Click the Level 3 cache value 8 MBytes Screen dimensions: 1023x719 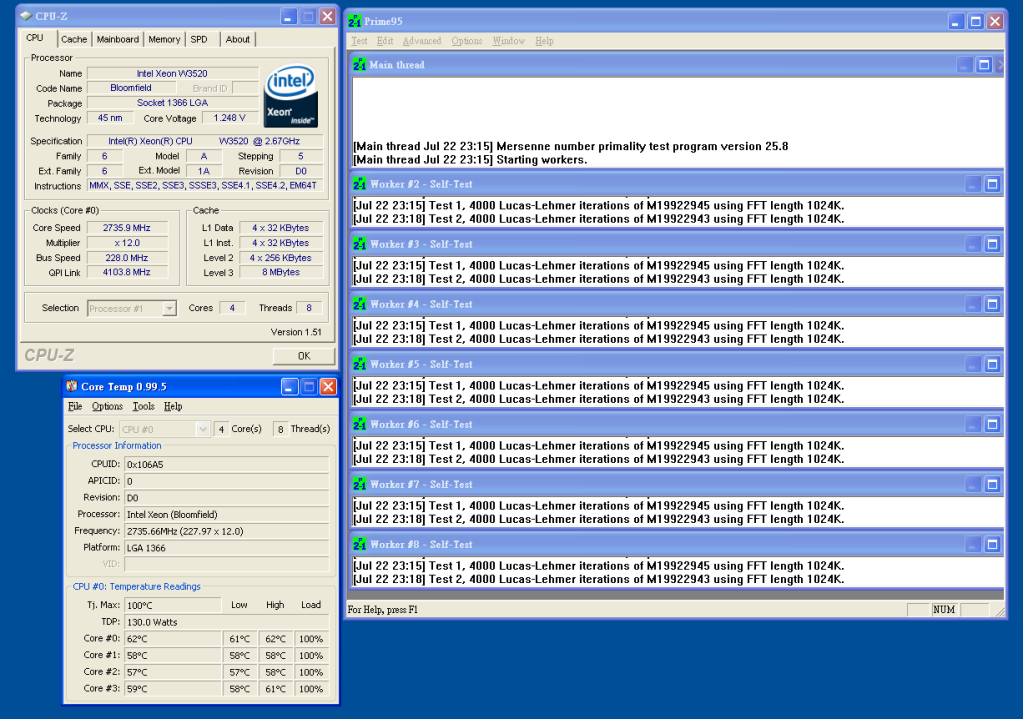click(x=281, y=272)
